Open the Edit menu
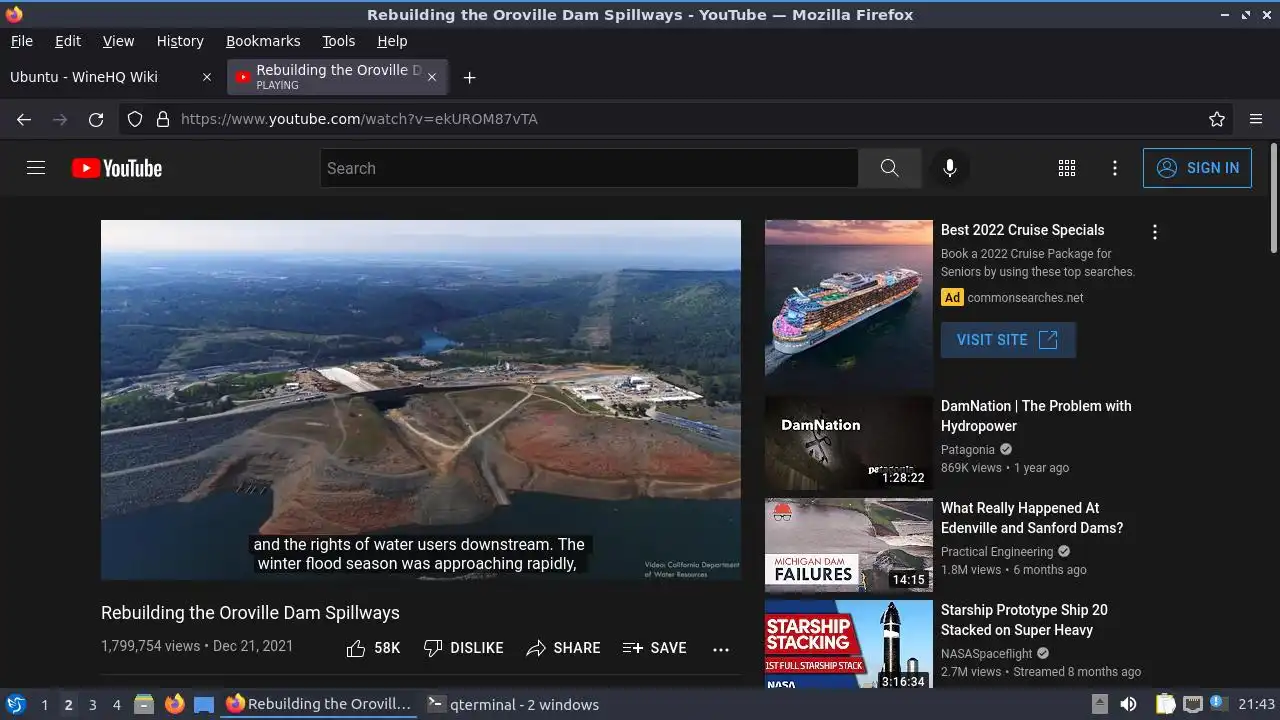1280x720 pixels. point(68,41)
